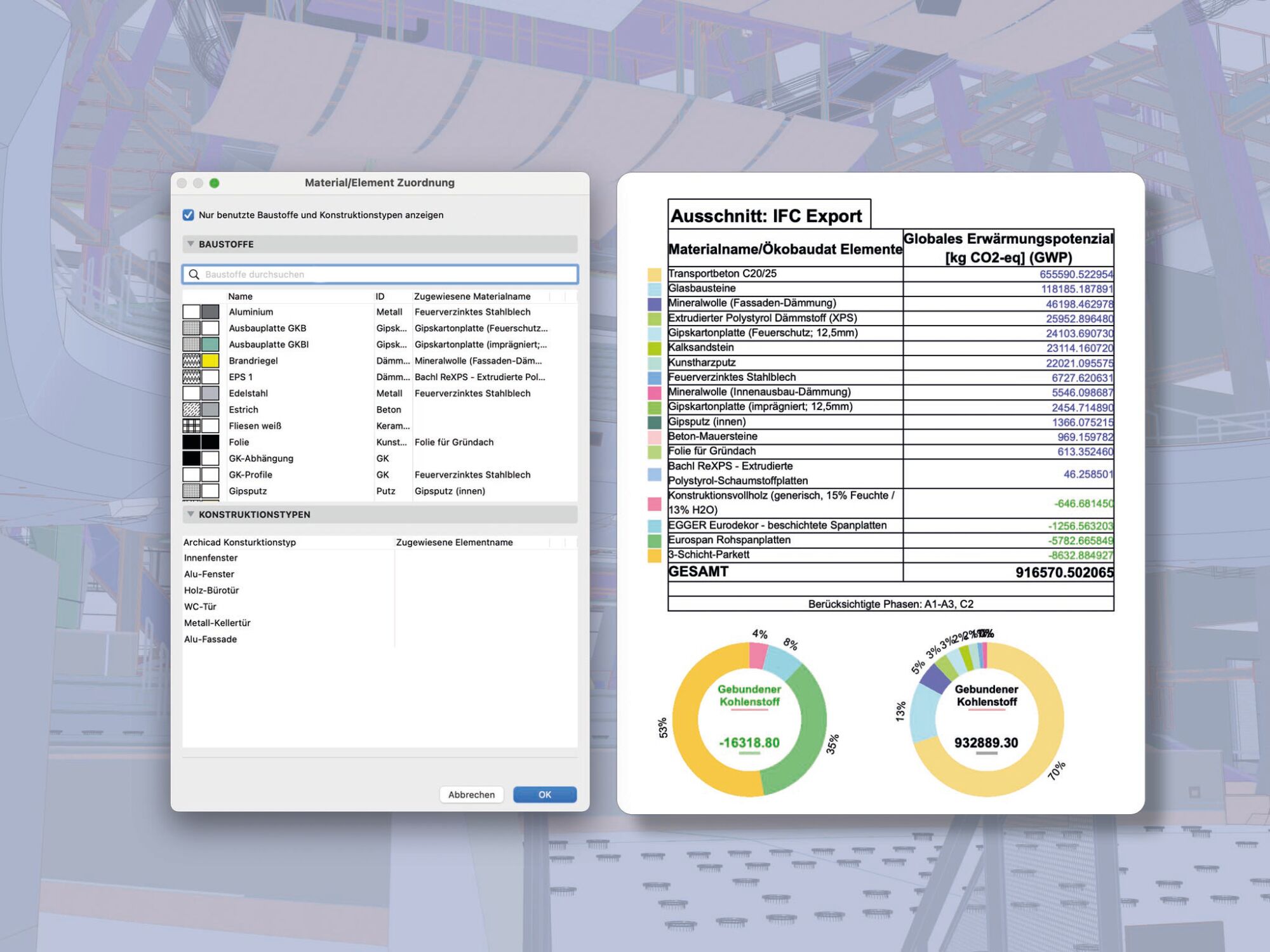The image size is (1270, 952).
Task: Click Archicad Konsturktionstyp column header
Action: [239, 542]
